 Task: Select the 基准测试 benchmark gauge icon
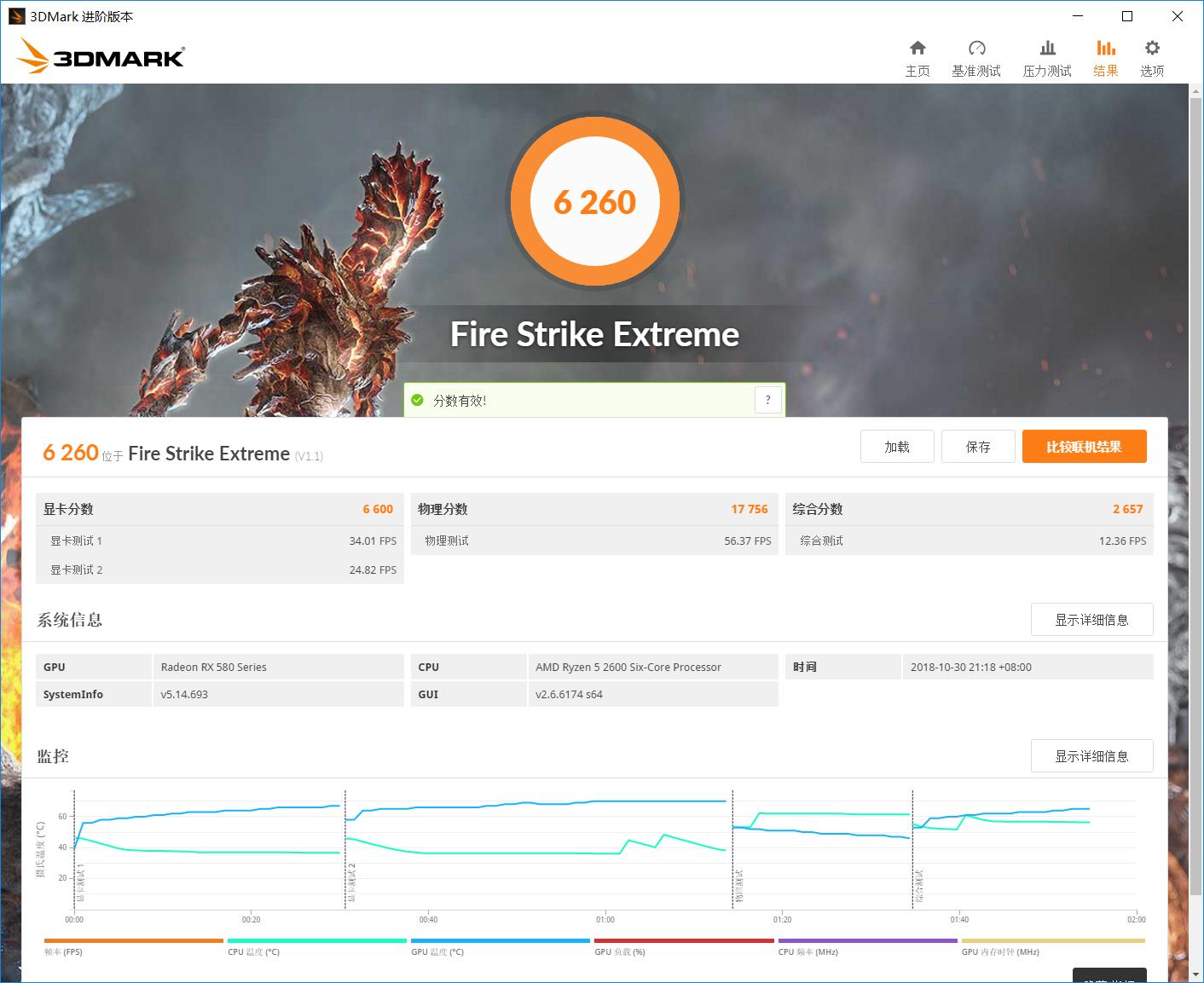tap(977, 55)
